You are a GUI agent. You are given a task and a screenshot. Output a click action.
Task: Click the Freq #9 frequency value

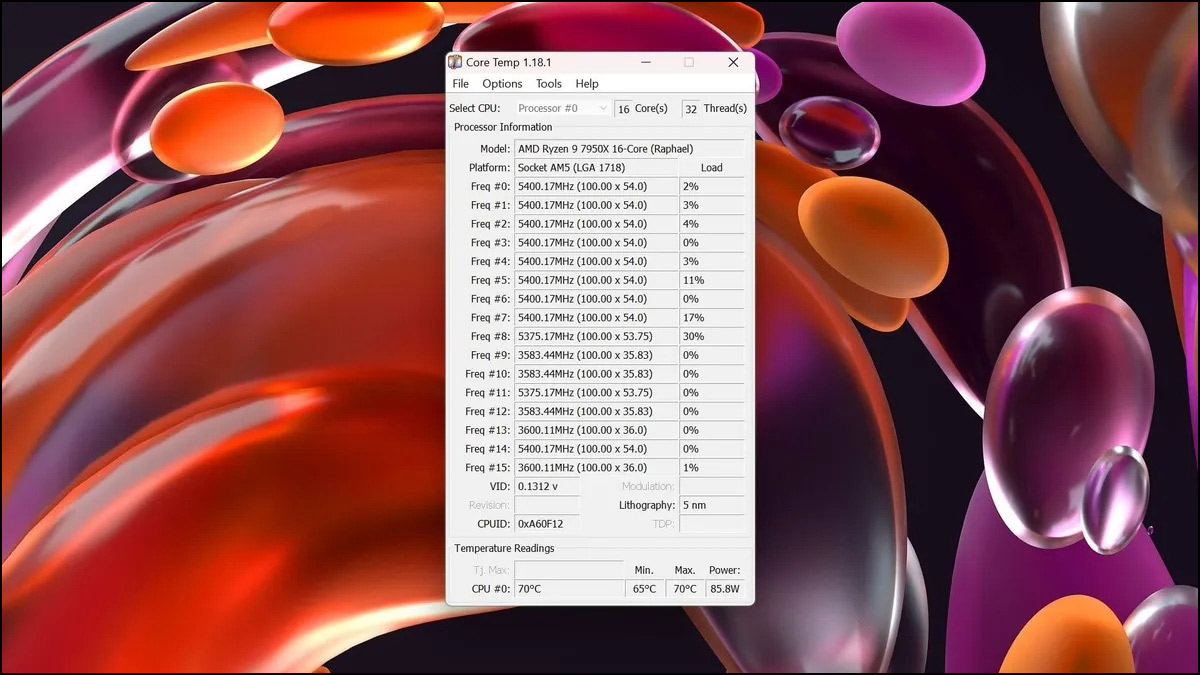click(x=596, y=355)
